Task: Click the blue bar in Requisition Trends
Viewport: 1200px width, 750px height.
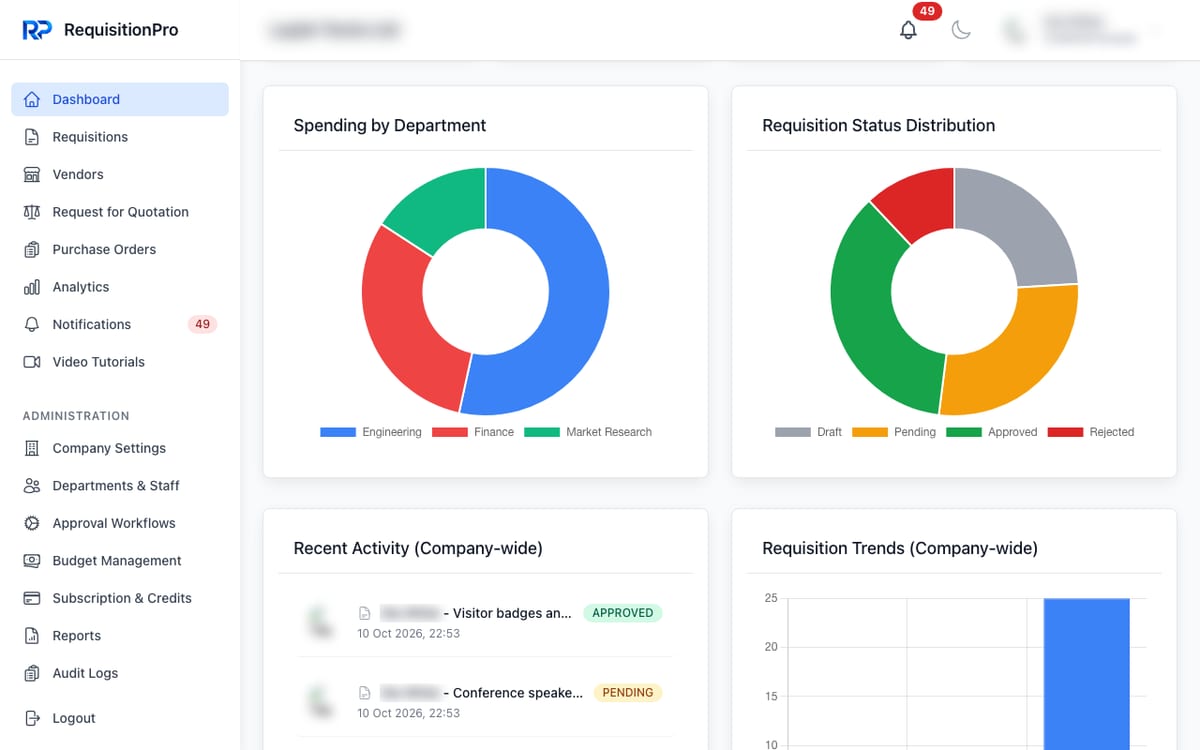Action: click(1087, 674)
